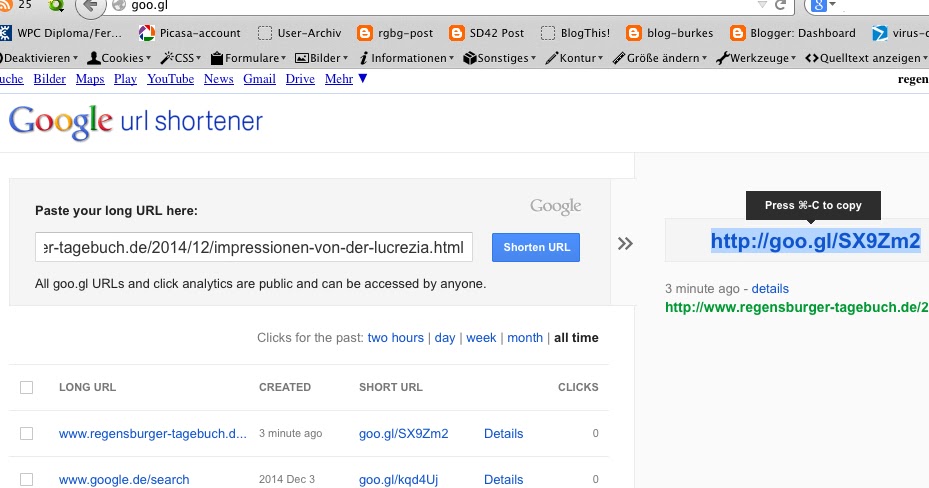Open the CSS toolbar menu

tap(181, 58)
